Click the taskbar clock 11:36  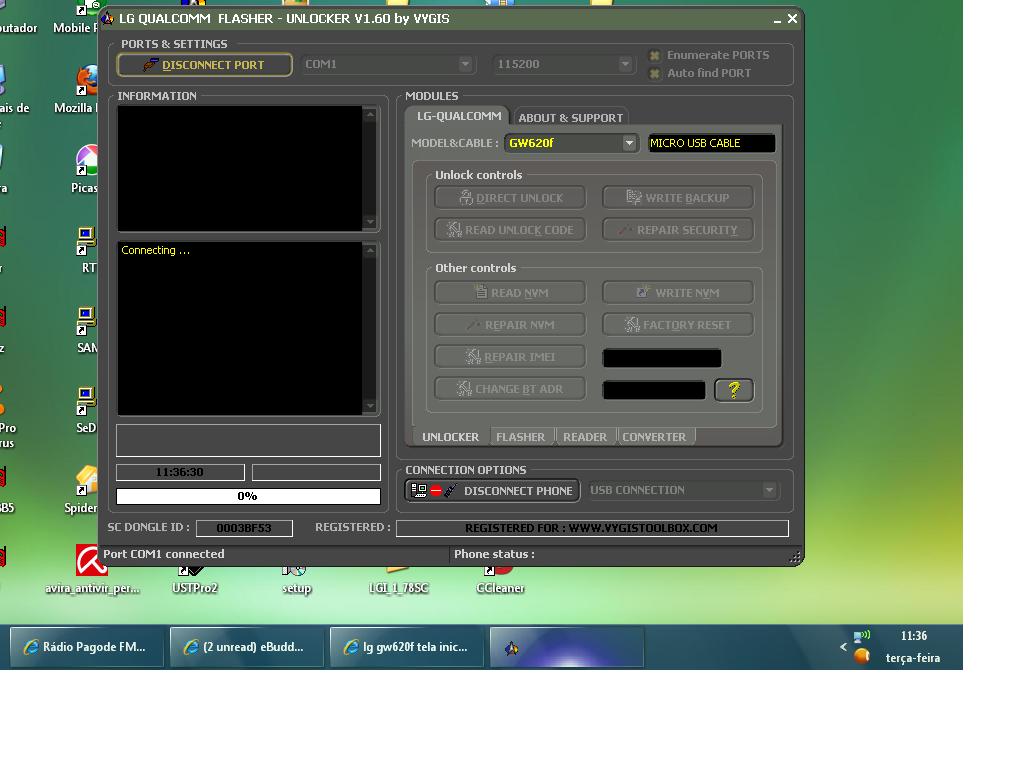pyautogui.click(x=914, y=636)
